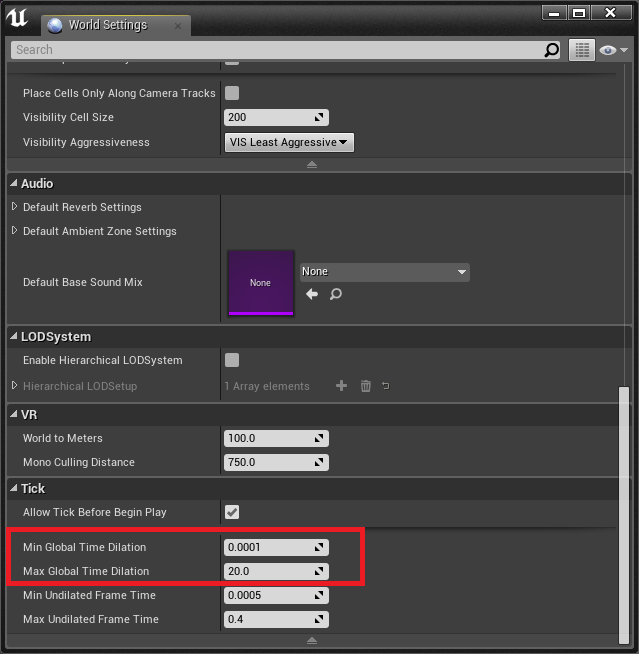This screenshot has width=639, height=654.
Task: Click World to Meters spinner arrow
Action: (x=319, y=438)
